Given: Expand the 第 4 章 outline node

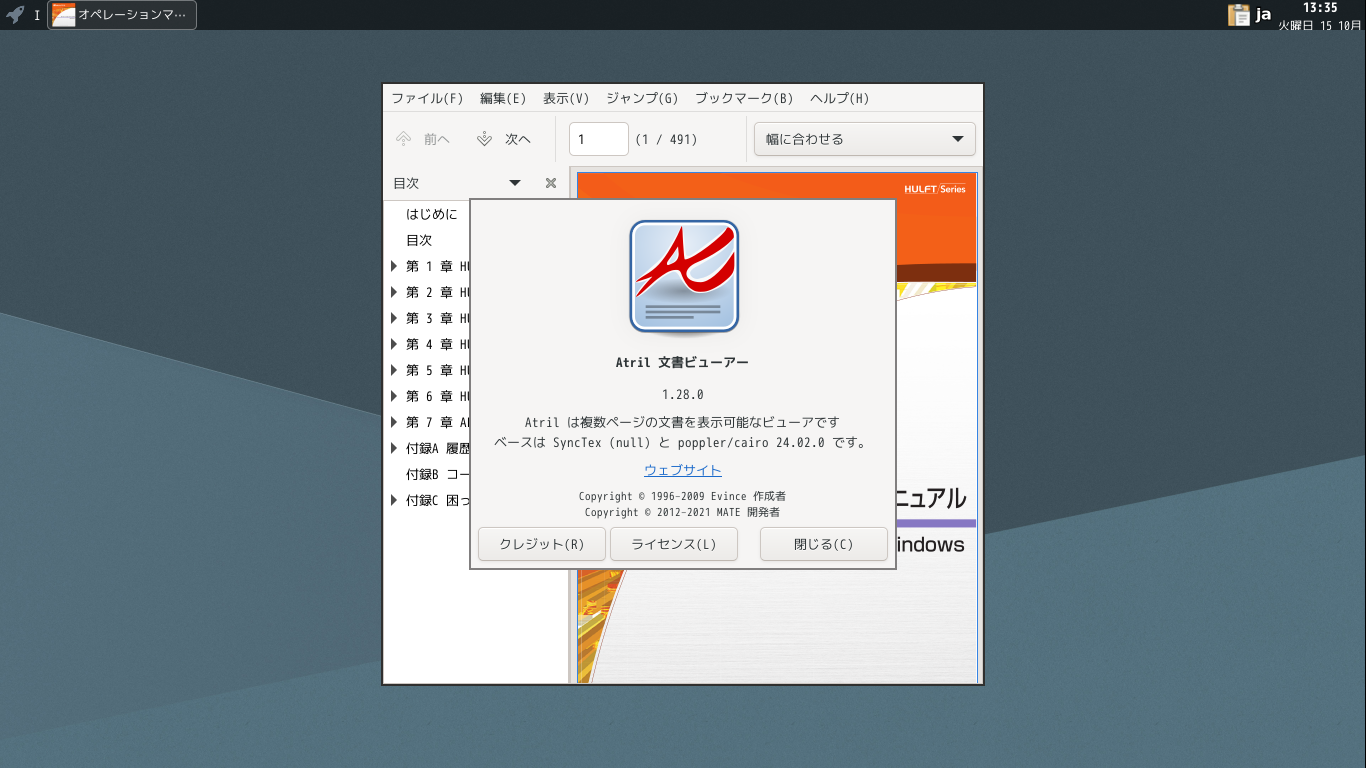Looking at the screenshot, I should pos(394,344).
